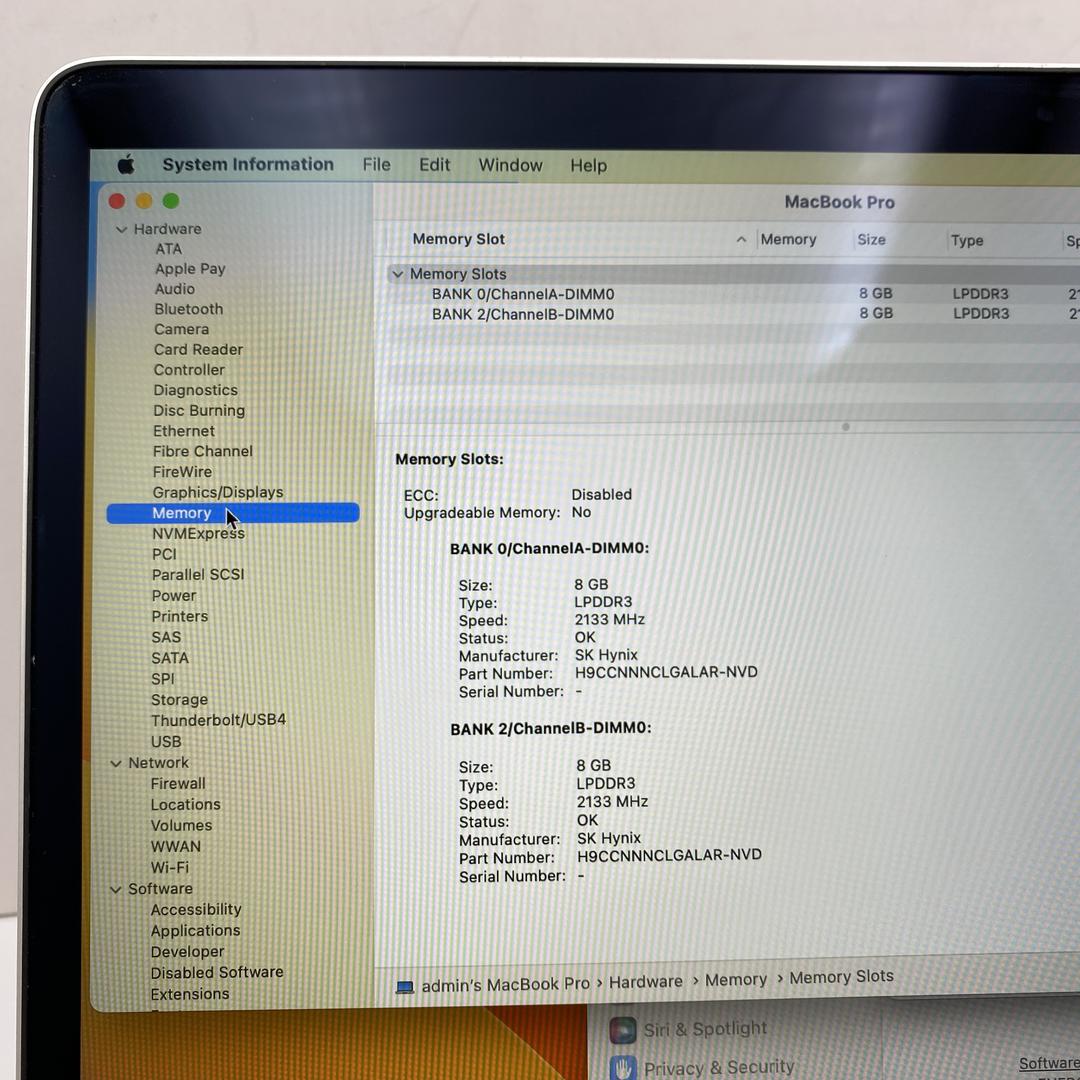
Task: Select SATA in the sidebar
Action: click(170, 658)
